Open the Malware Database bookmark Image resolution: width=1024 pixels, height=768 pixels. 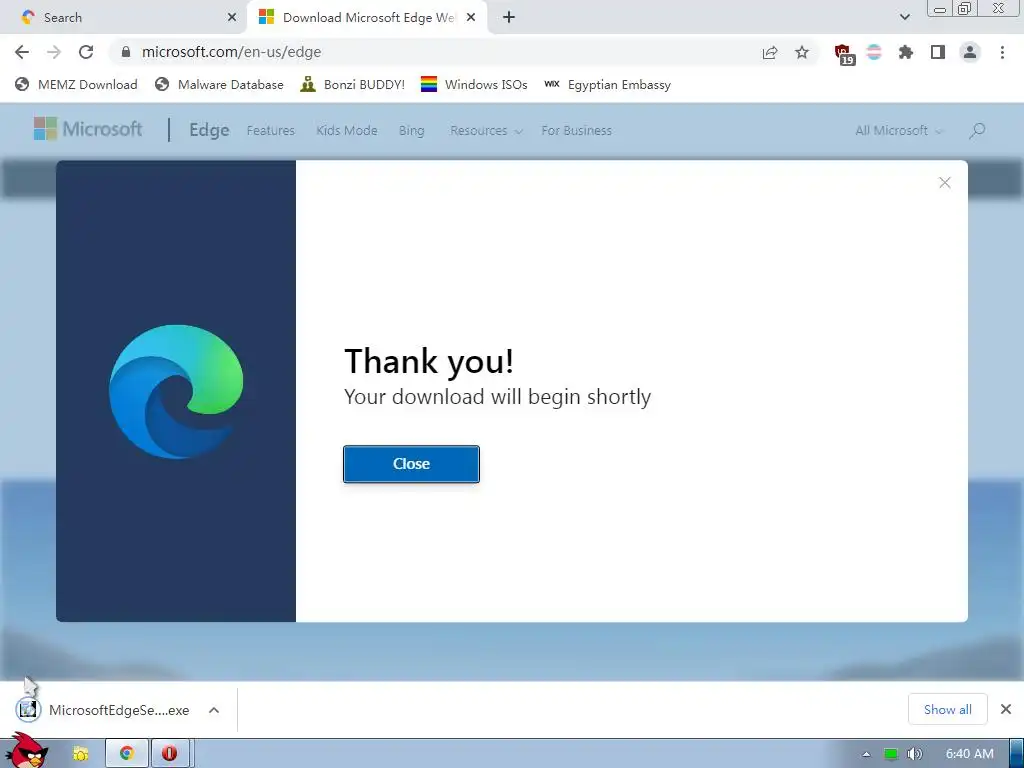click(x=219, y=85)
